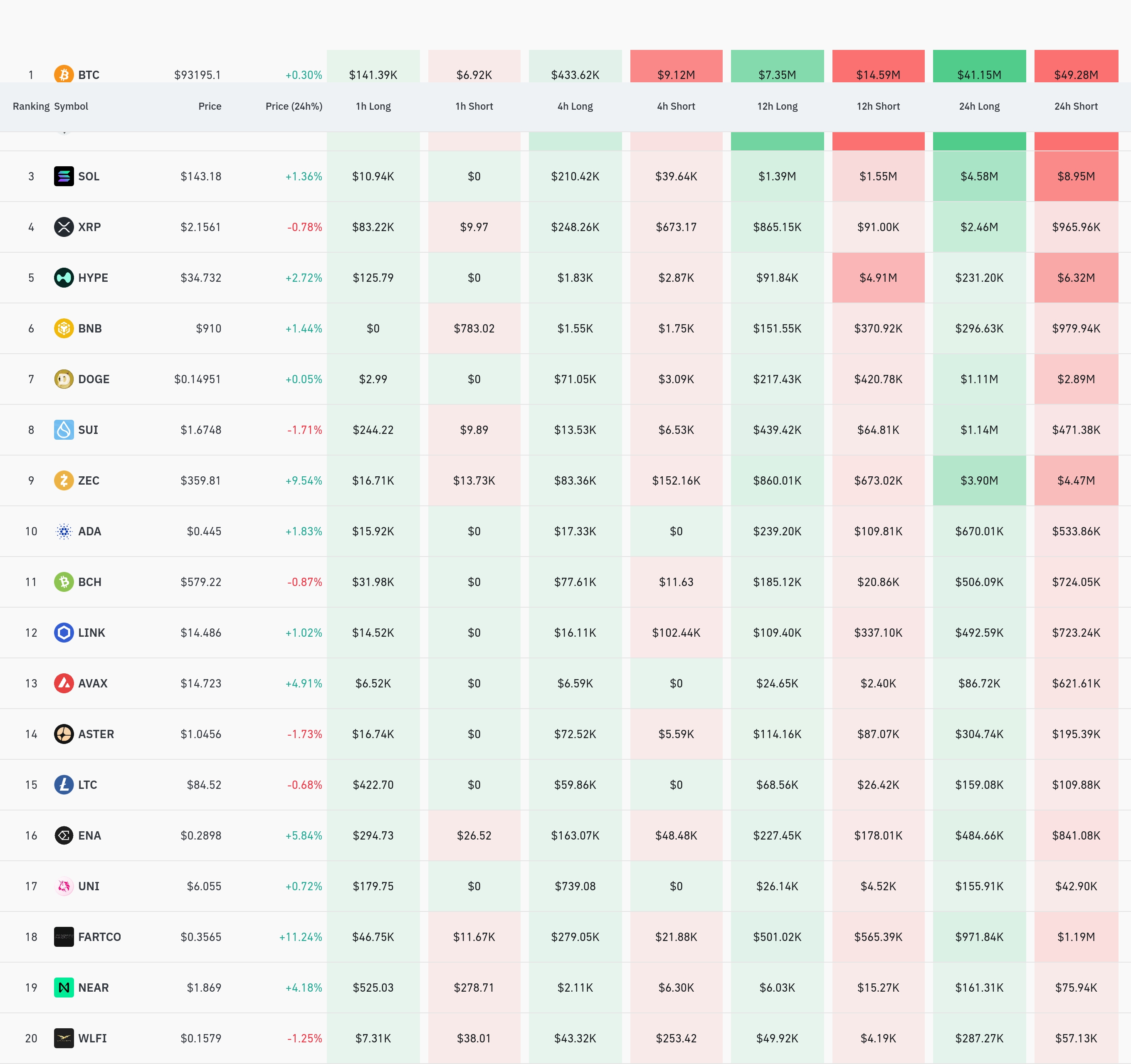This screenshot has height=1064, width=1131.
Task: Click the Uniswap UNI unicorn icon
Action: point(64,887)
